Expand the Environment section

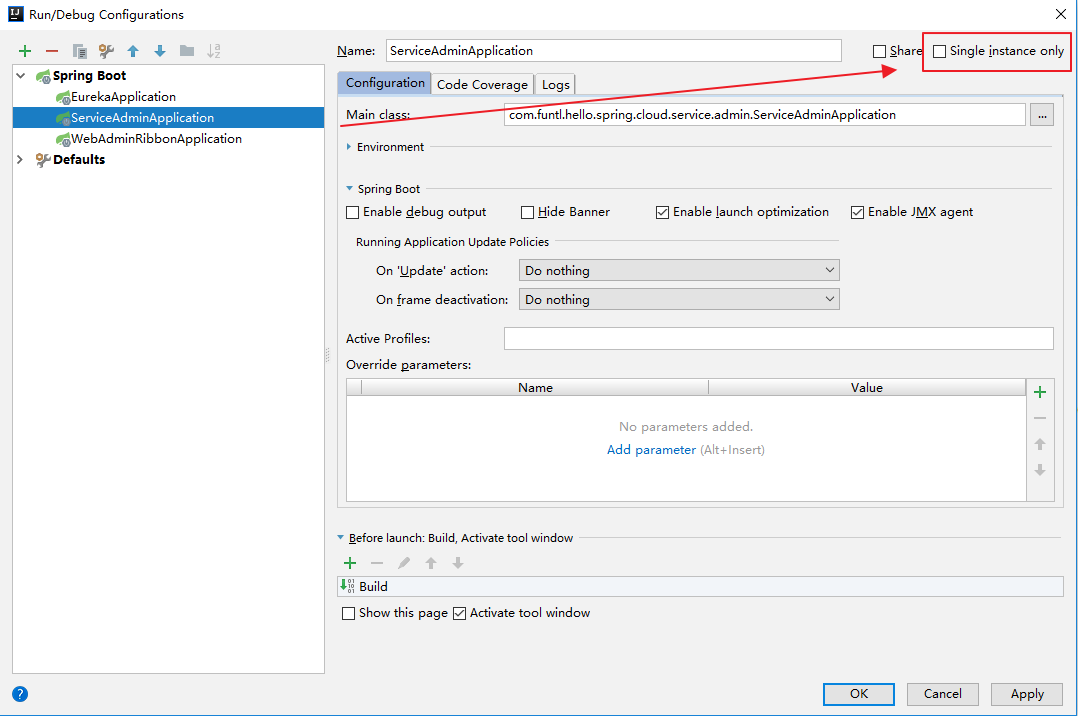(349, 147)
